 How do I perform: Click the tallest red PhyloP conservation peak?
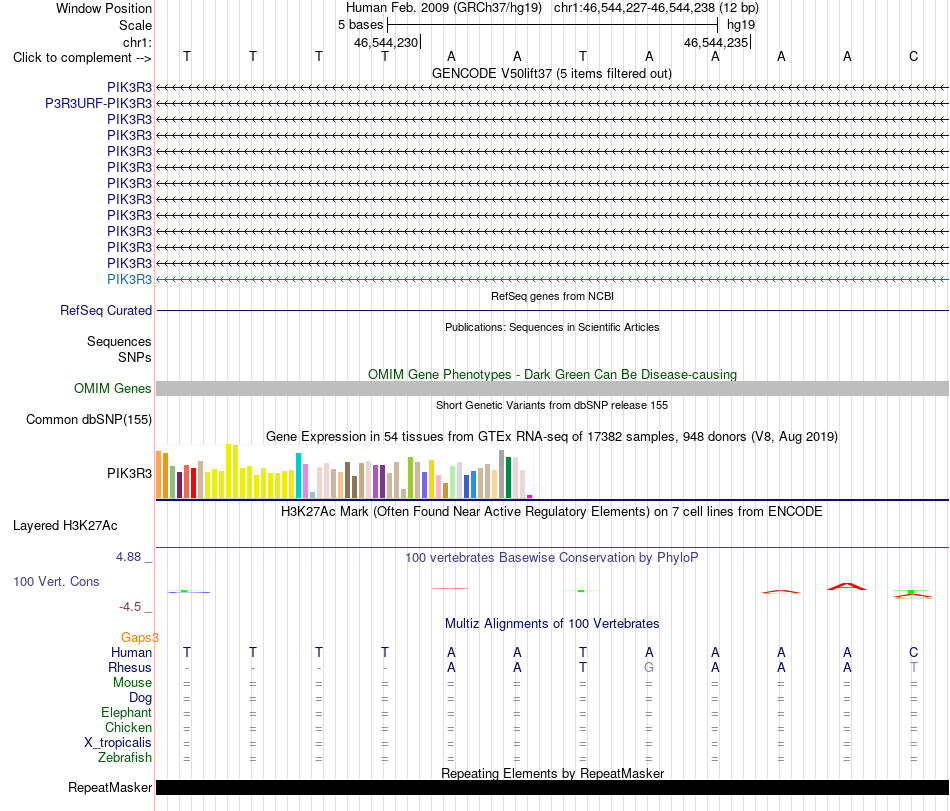click(847, 586)
